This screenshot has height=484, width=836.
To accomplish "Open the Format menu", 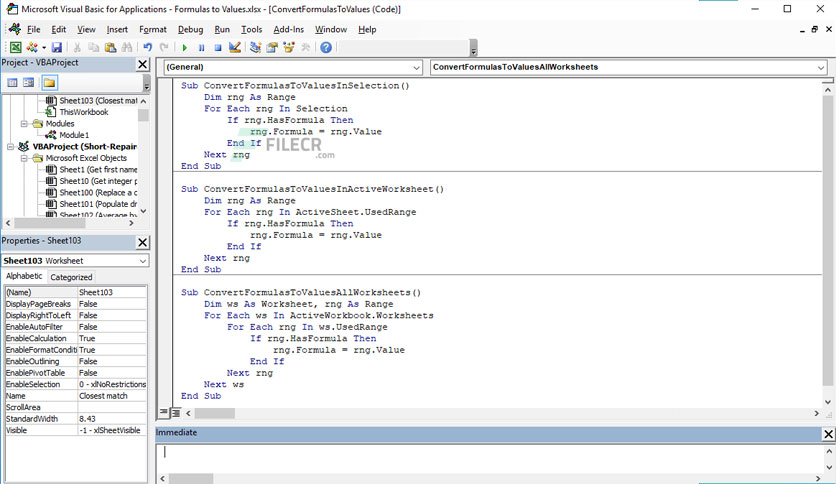I will tap(152, 29).
